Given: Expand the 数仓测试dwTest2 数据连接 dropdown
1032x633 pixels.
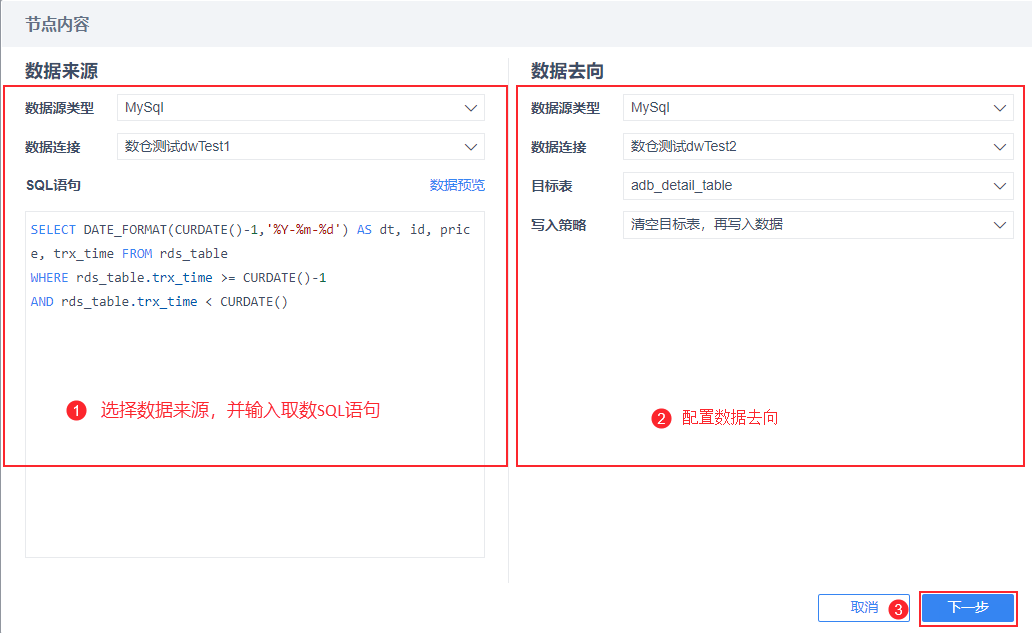Looking at the screenshot, I should tap(818, 147).
